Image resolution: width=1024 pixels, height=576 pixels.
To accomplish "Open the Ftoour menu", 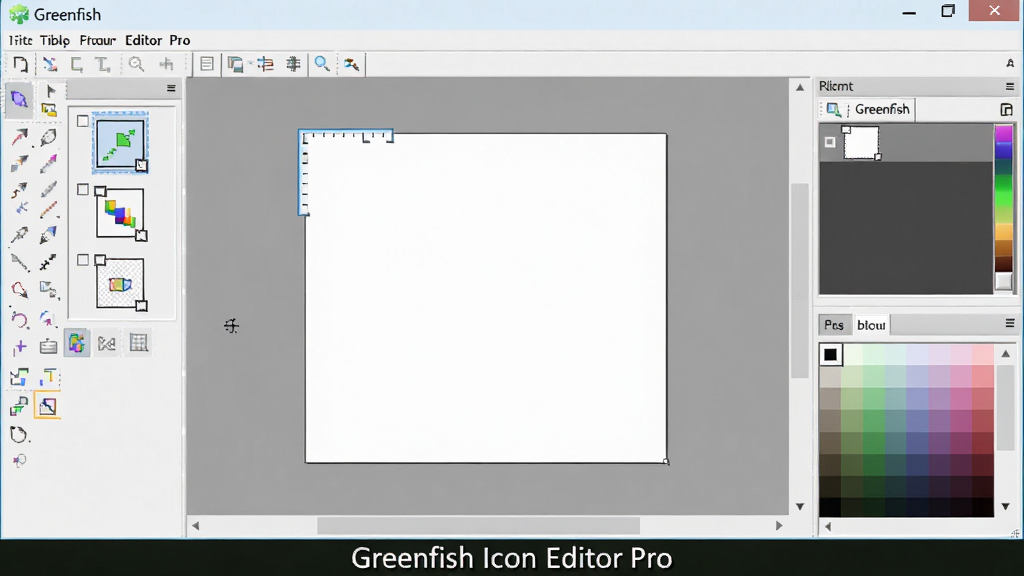I will tap(97, 40).
